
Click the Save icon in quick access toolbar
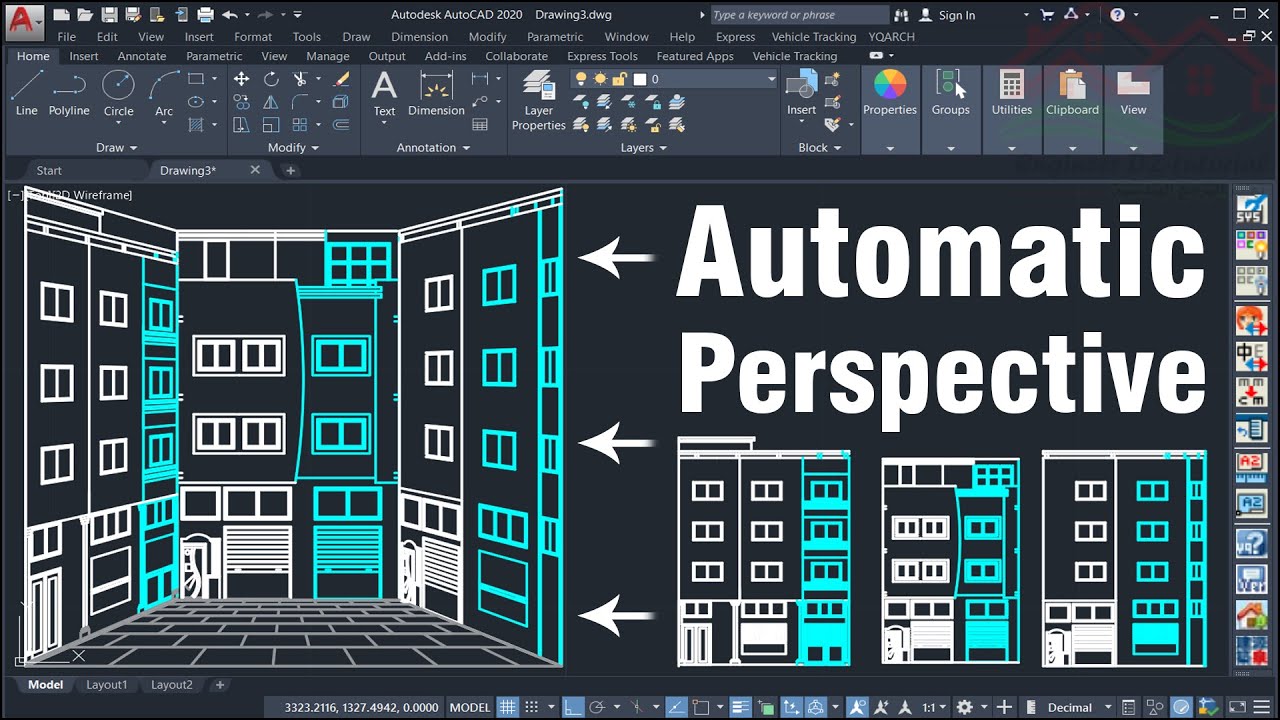pyautogui.click(x=108, y=15)
